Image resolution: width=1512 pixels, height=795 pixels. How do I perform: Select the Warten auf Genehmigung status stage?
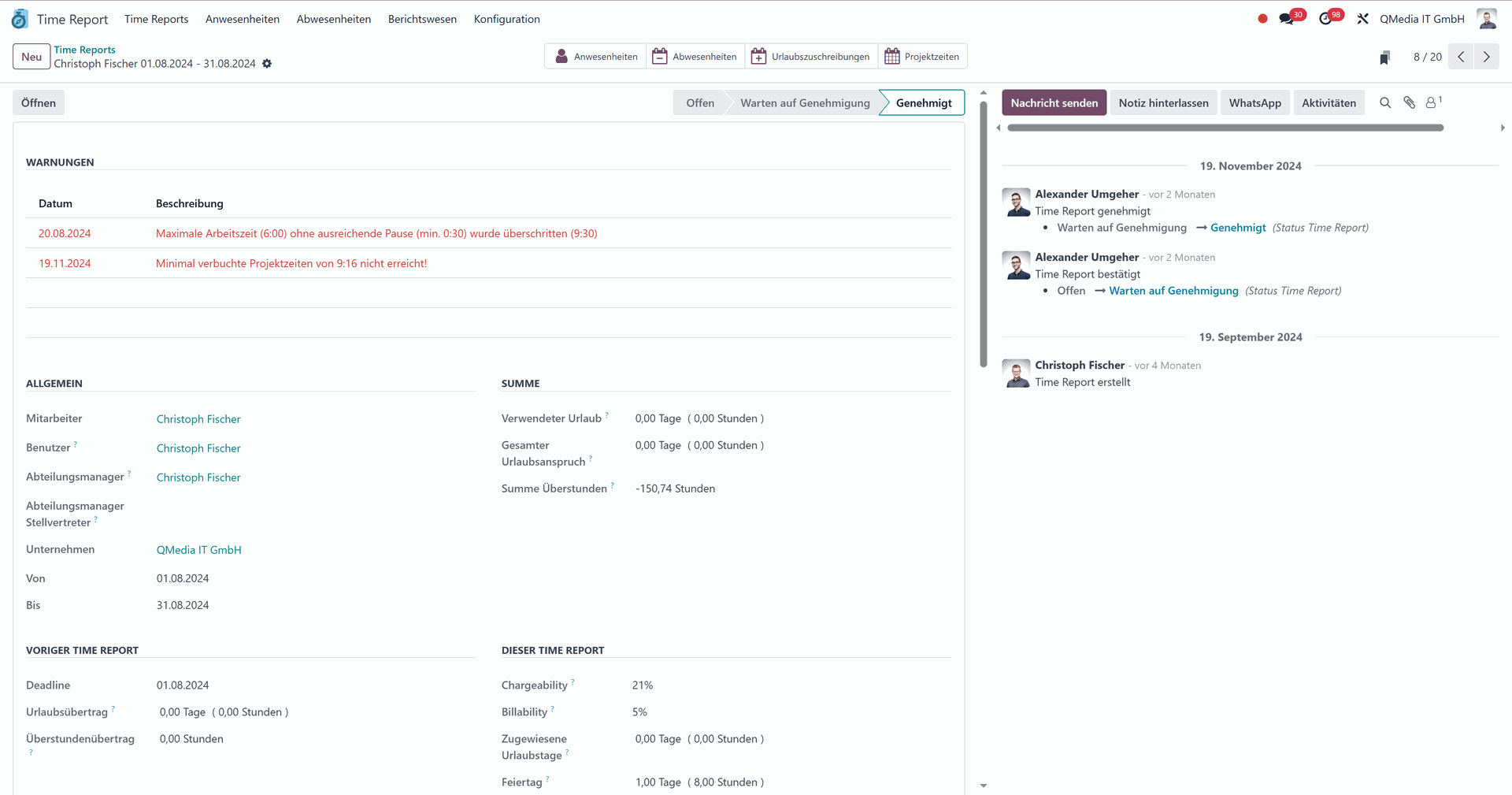(x=805, y=103)
